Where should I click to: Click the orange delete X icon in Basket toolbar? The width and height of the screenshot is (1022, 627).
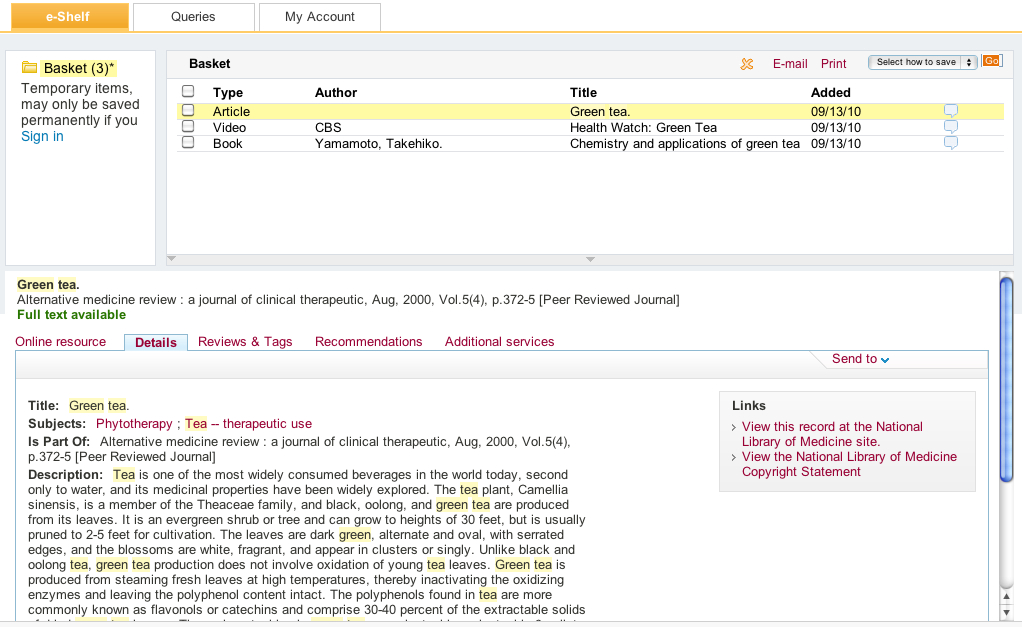click(x=747, y=64)
